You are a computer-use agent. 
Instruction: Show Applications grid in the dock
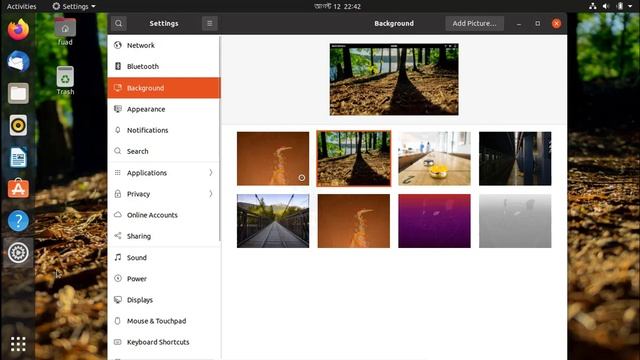(x=18, y=344)
